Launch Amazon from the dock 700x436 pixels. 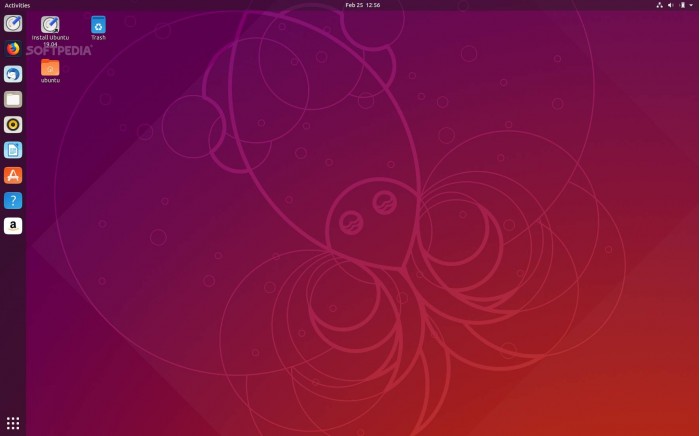tap(13, 226)
